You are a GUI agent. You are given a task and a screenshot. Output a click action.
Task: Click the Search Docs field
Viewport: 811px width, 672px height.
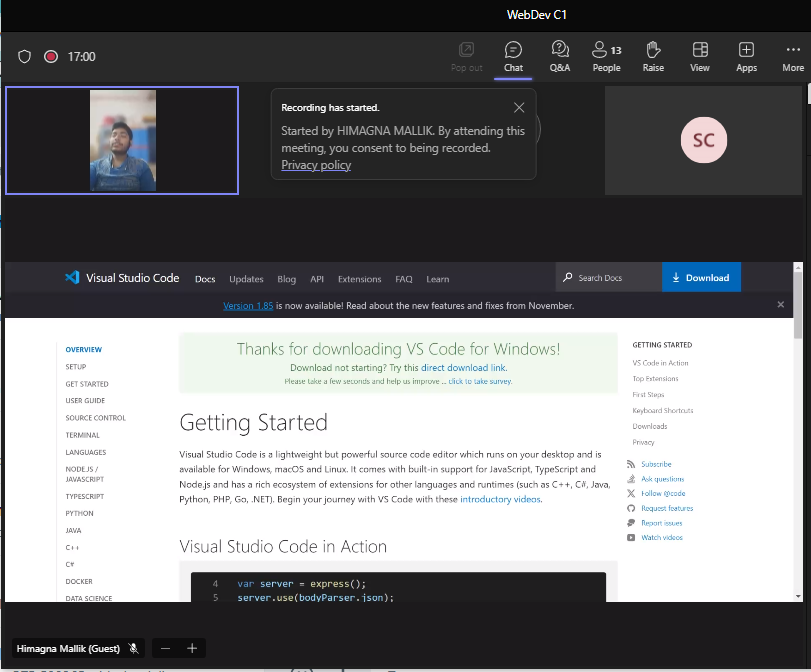(609, 277)
